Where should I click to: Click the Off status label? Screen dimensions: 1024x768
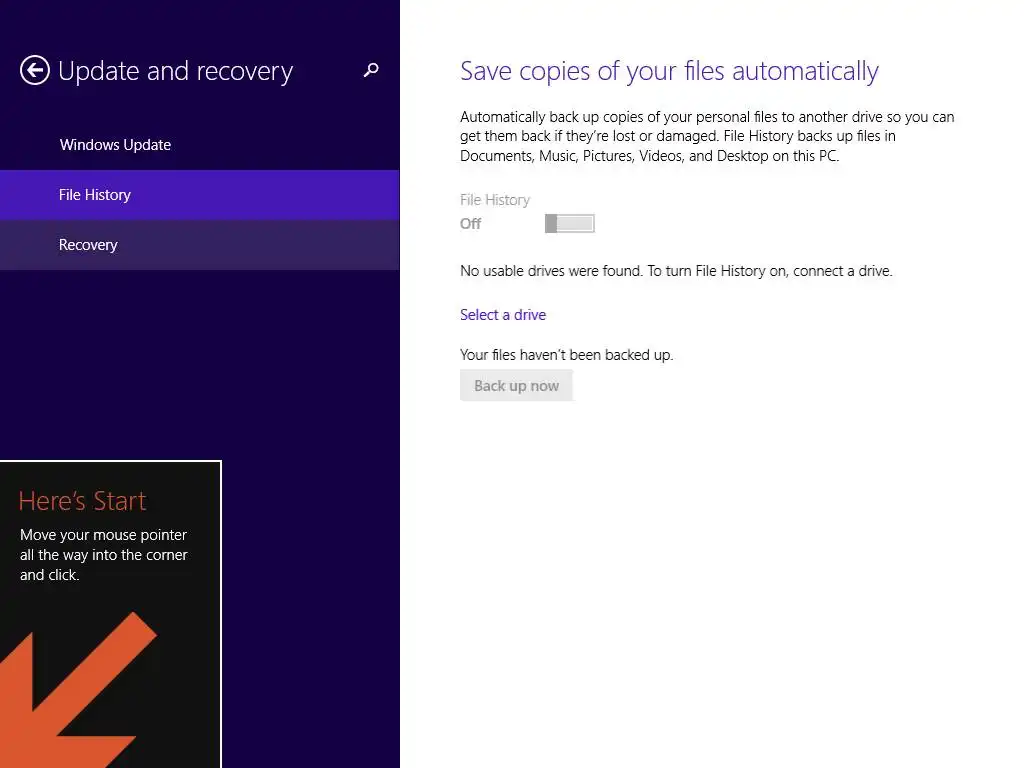tap(470, 224)
